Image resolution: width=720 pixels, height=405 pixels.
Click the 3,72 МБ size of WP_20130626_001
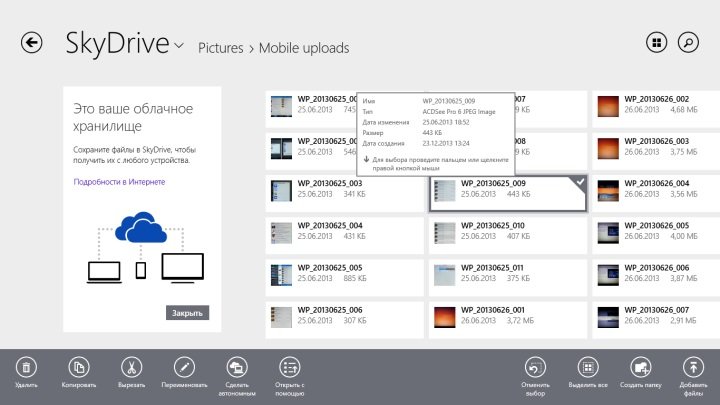(x=520, y=321)
